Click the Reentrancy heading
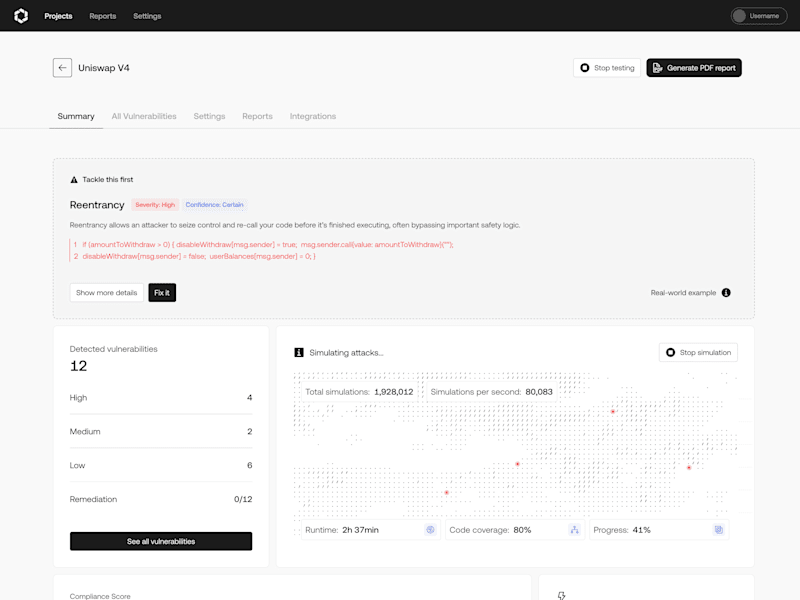 pos(97,205)
